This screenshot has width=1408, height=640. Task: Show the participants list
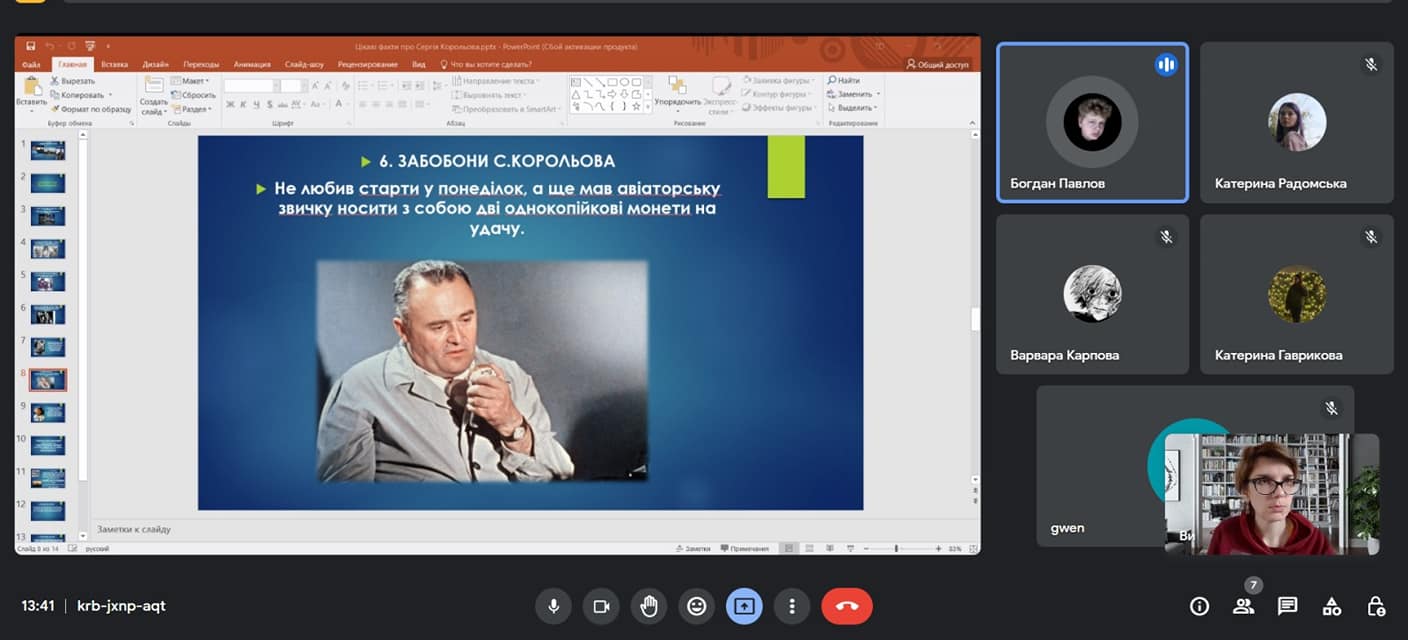click(1243, 606)
